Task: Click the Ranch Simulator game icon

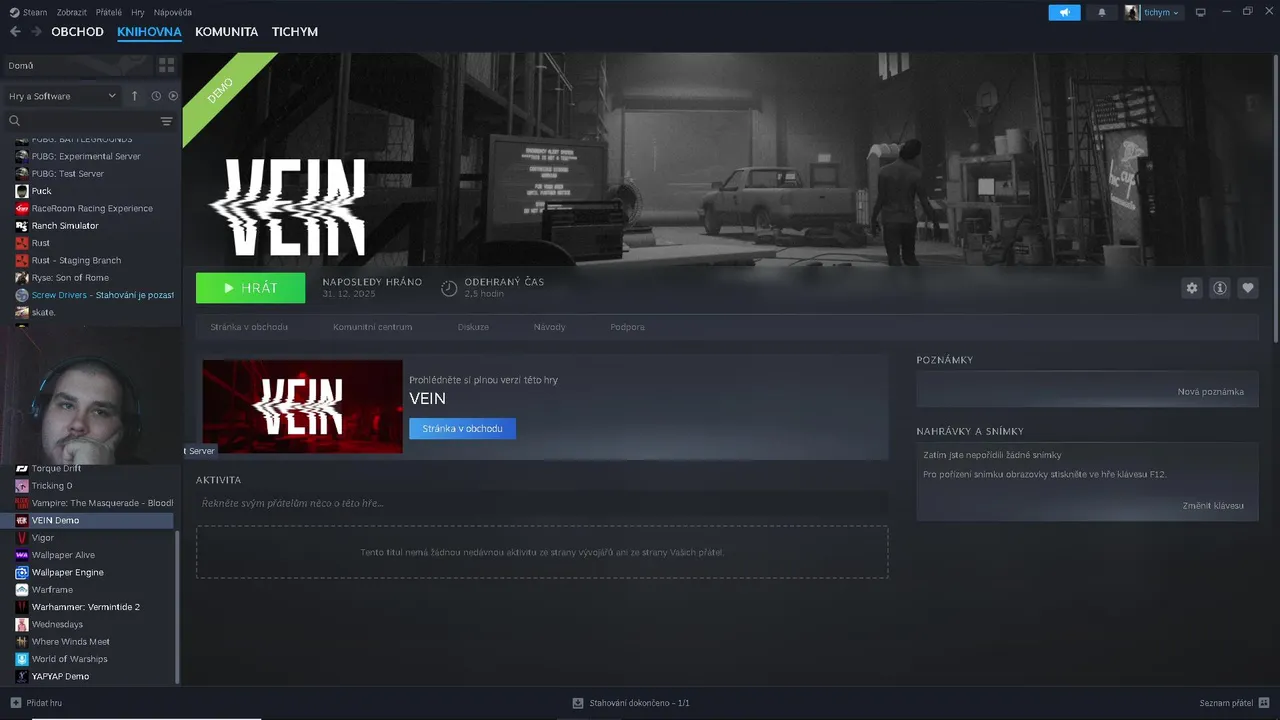Action: pyautogui.click(x=22, y=226)
